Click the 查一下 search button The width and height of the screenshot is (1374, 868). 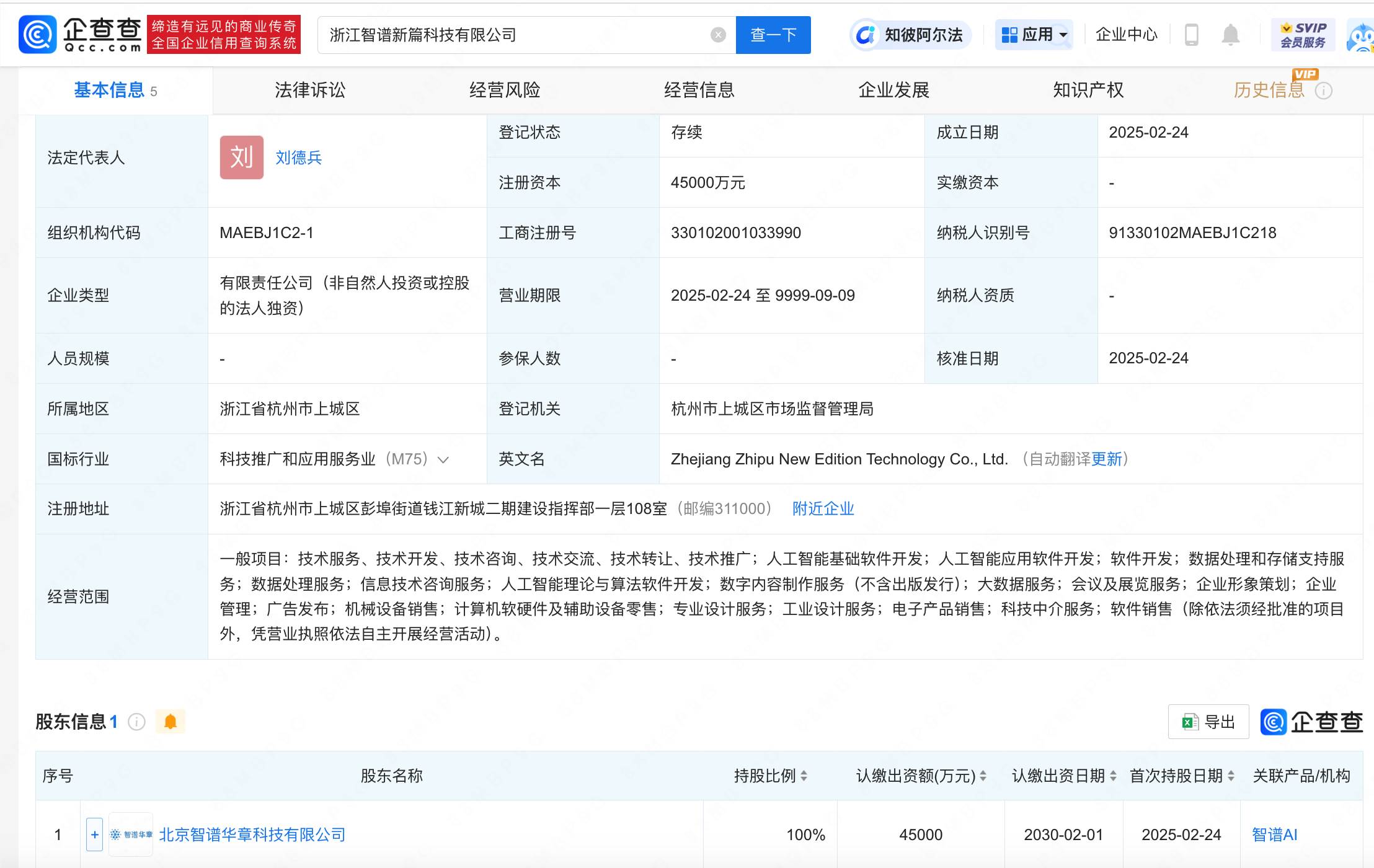773,35
